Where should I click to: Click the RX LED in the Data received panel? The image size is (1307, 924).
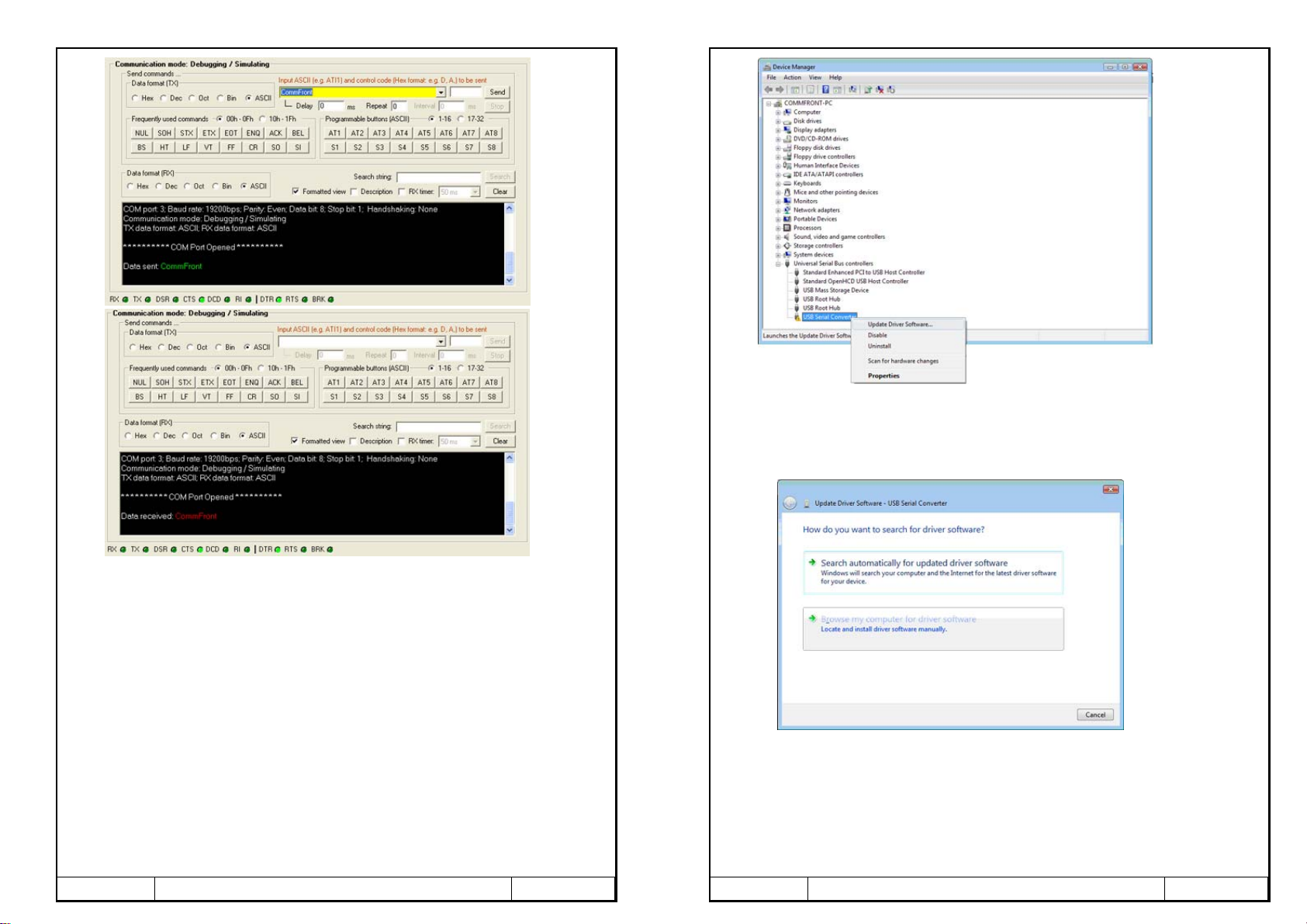123,549
